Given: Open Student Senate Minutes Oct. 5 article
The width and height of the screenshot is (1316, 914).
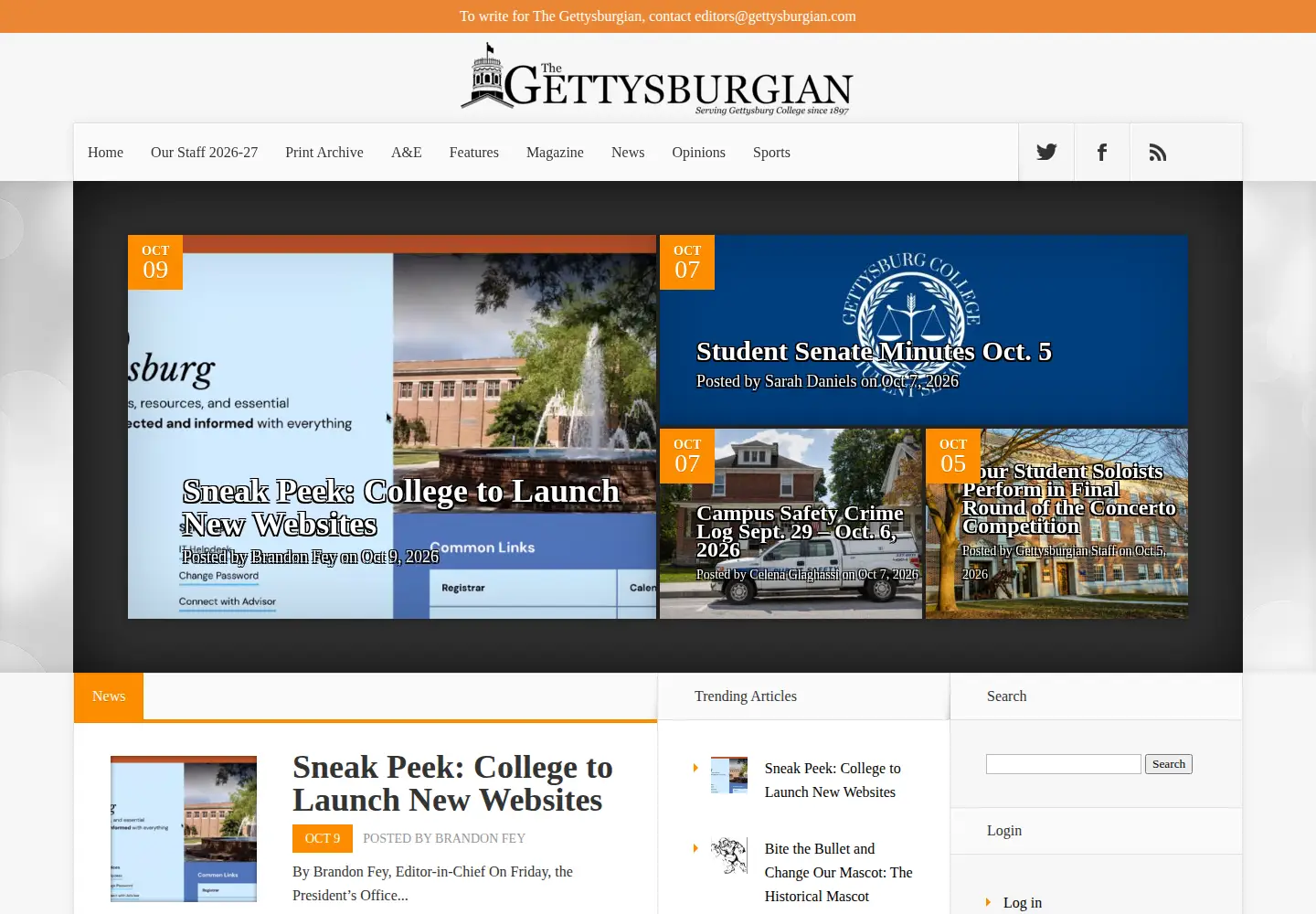Looking at the screenshot, I should (874, 352).
